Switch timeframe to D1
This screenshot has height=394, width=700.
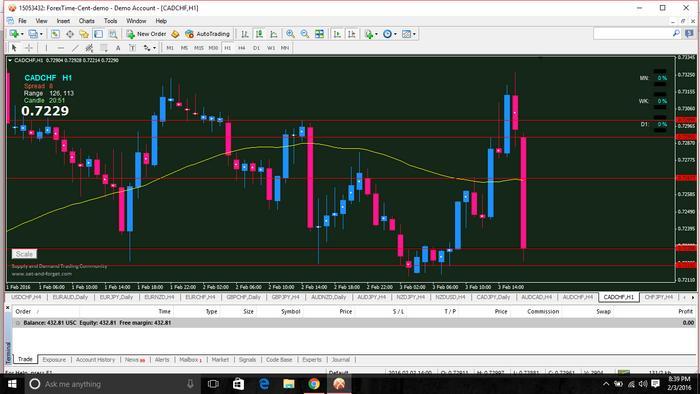[x=256, y=48]
